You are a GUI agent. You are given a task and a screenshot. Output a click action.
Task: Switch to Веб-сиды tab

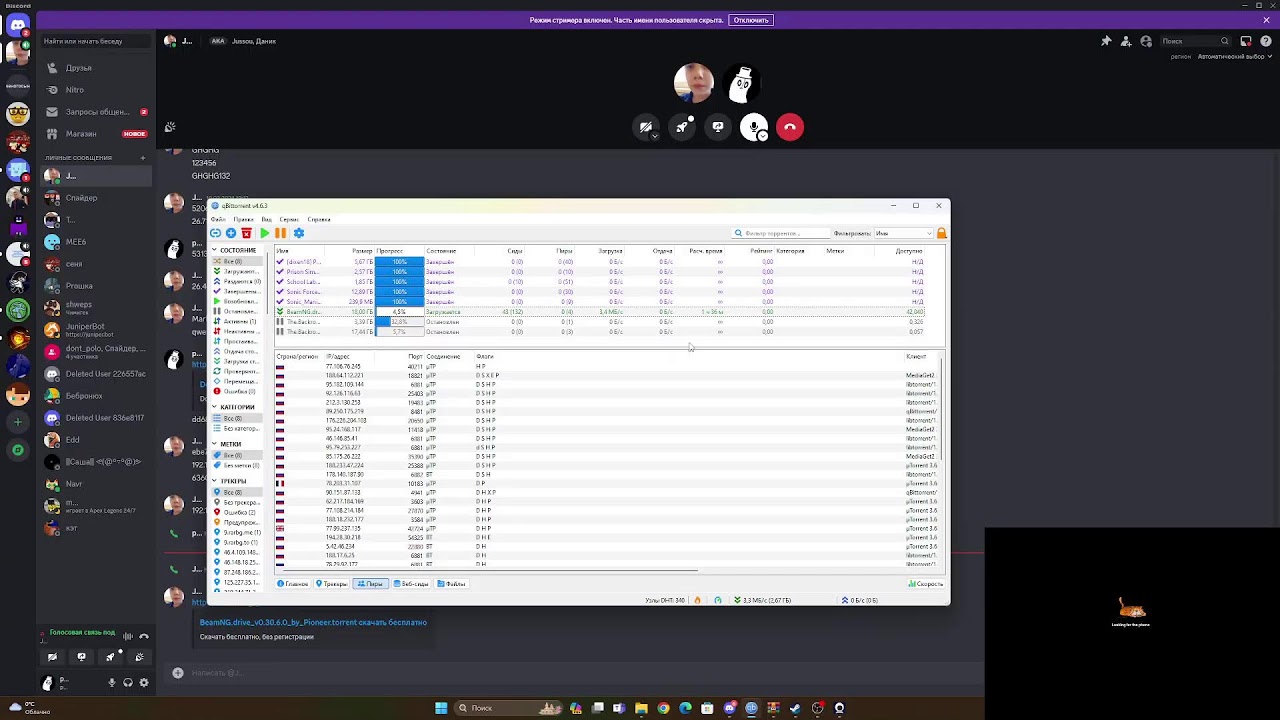point(411,584)
